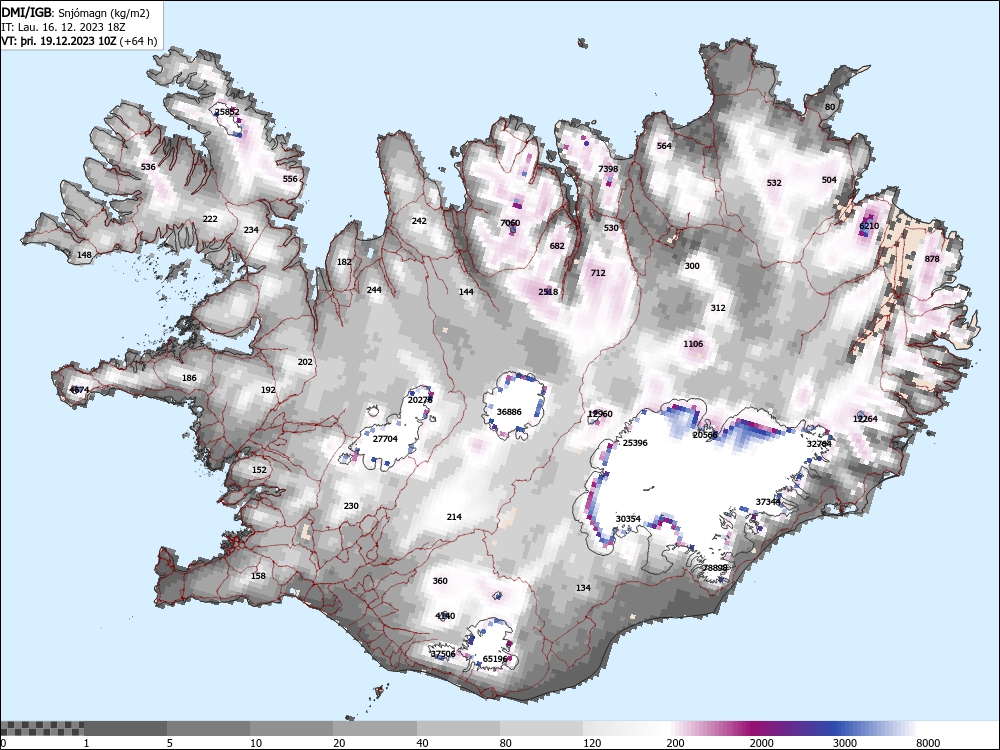1000x750 pixels.
Task: Click the IT: Lau. 16. 12. 2023 18Z line
Action: click(63, 27)
